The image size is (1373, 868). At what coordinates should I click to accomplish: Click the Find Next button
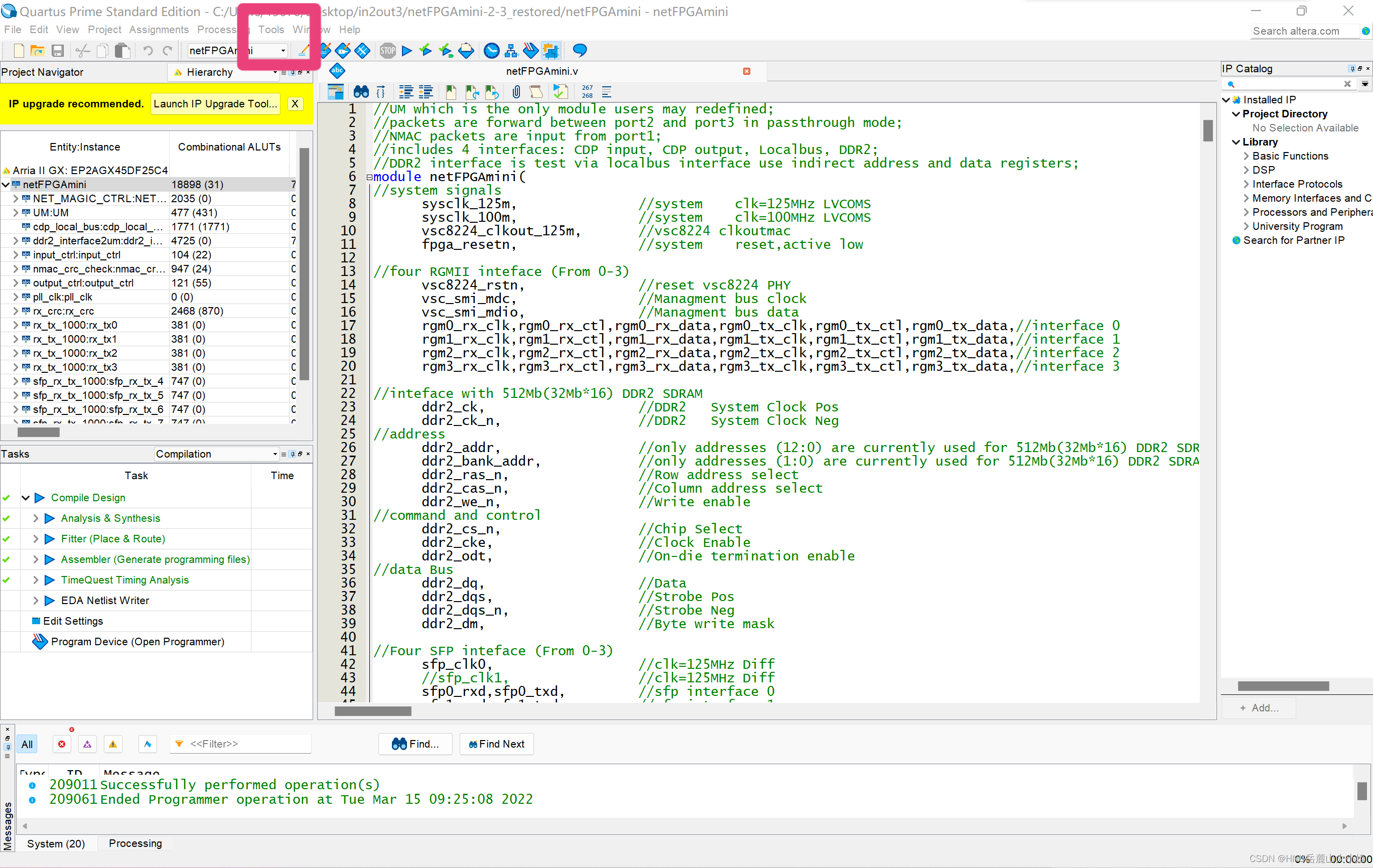coord(496,744)
